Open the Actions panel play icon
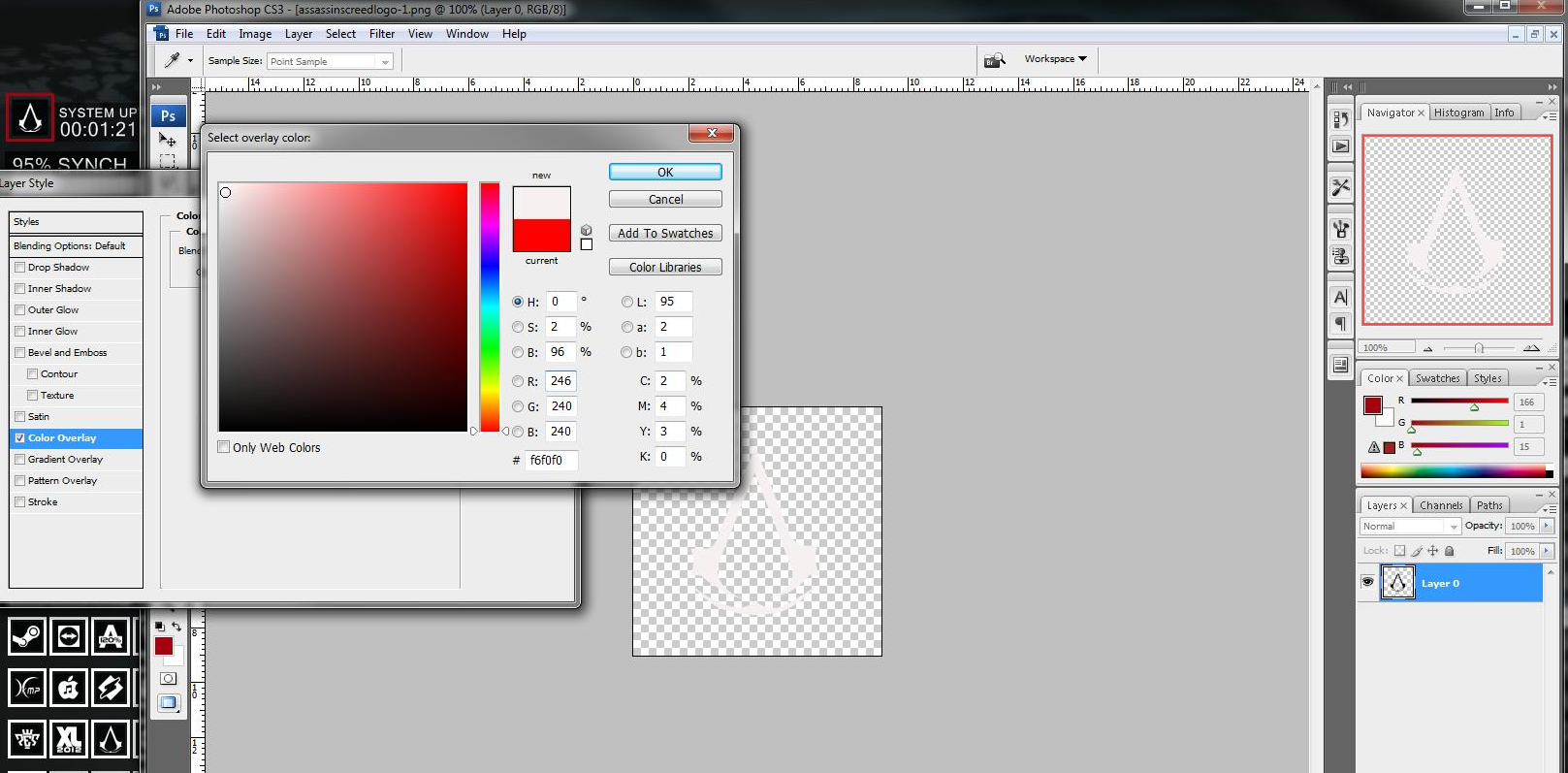The image size is (1568, 773). (x=1340, y=146)
